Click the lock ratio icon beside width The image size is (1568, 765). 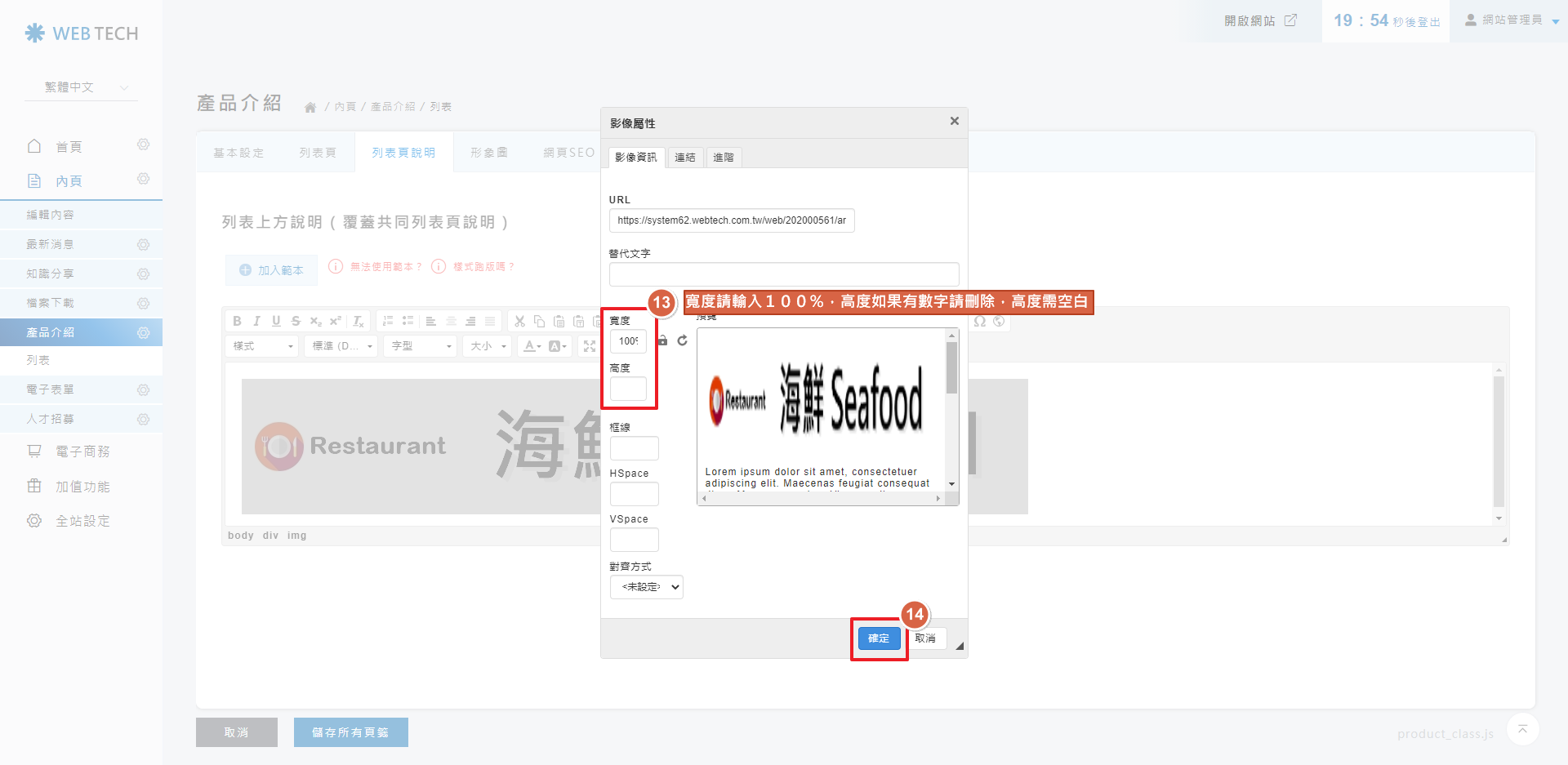coord(663,340)
